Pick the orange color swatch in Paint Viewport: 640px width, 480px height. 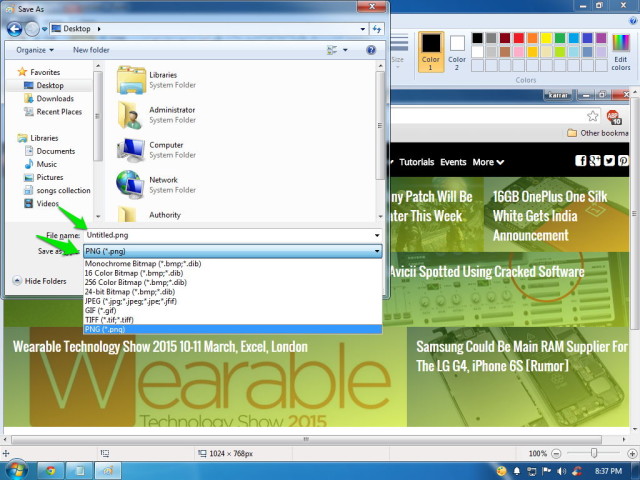pyautogui.click(x=532, y=38)
